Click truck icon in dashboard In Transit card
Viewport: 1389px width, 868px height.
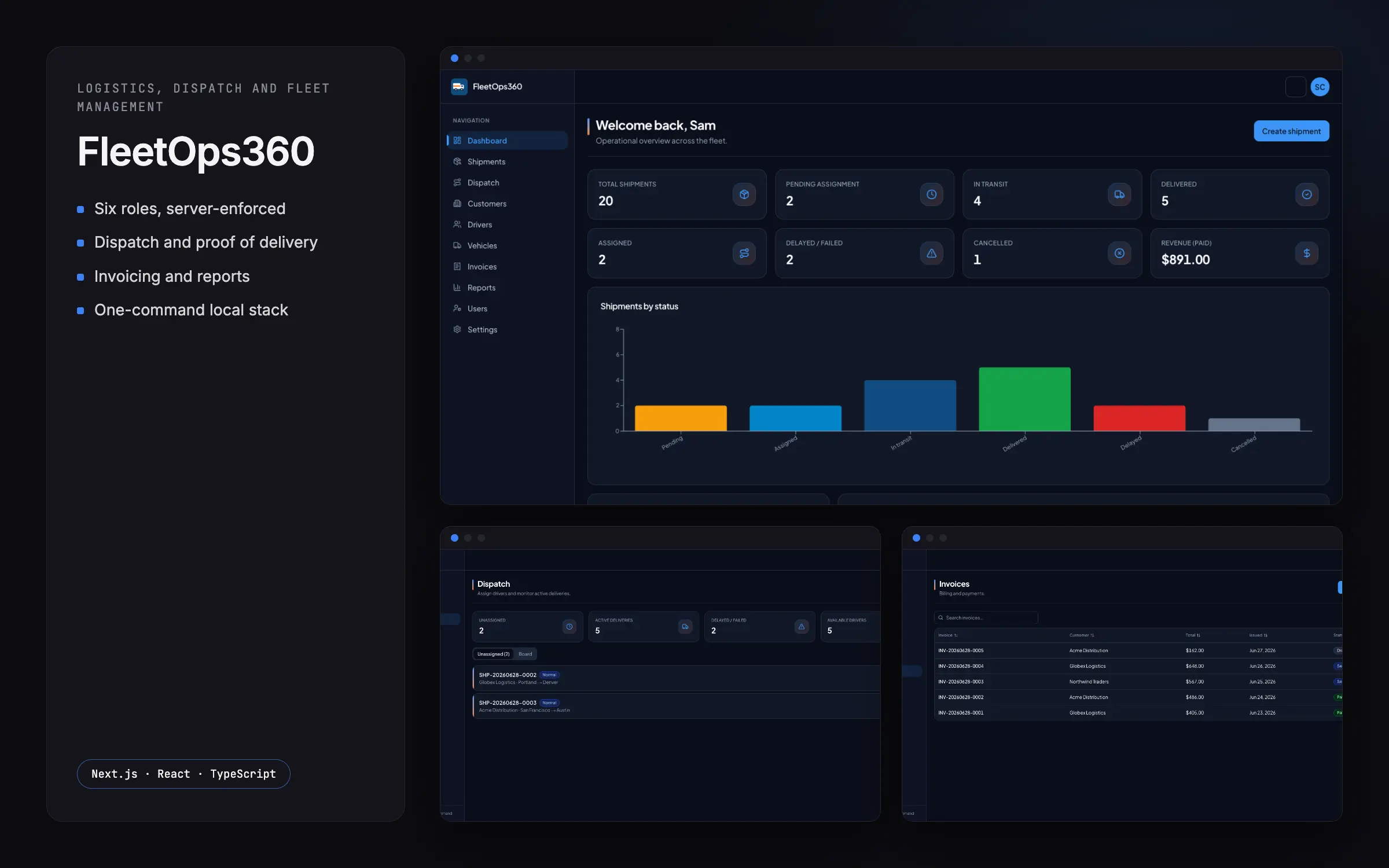pyautogui.click(x=1119, y=194)
